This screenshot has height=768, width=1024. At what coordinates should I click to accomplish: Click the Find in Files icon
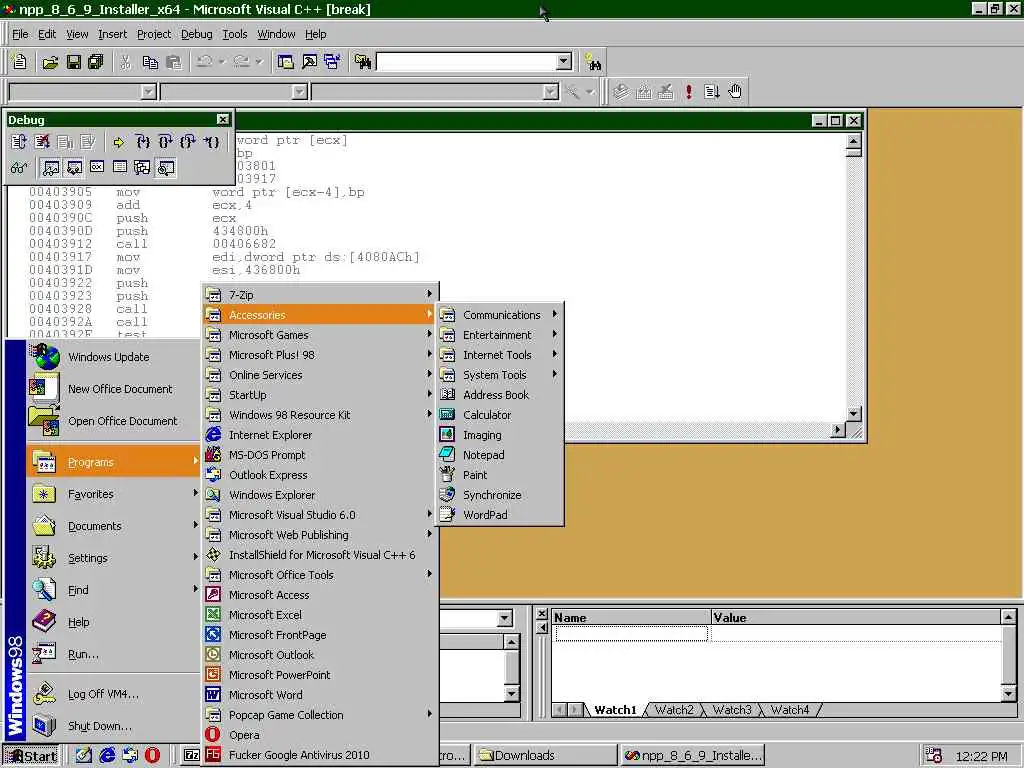(362, 62)
